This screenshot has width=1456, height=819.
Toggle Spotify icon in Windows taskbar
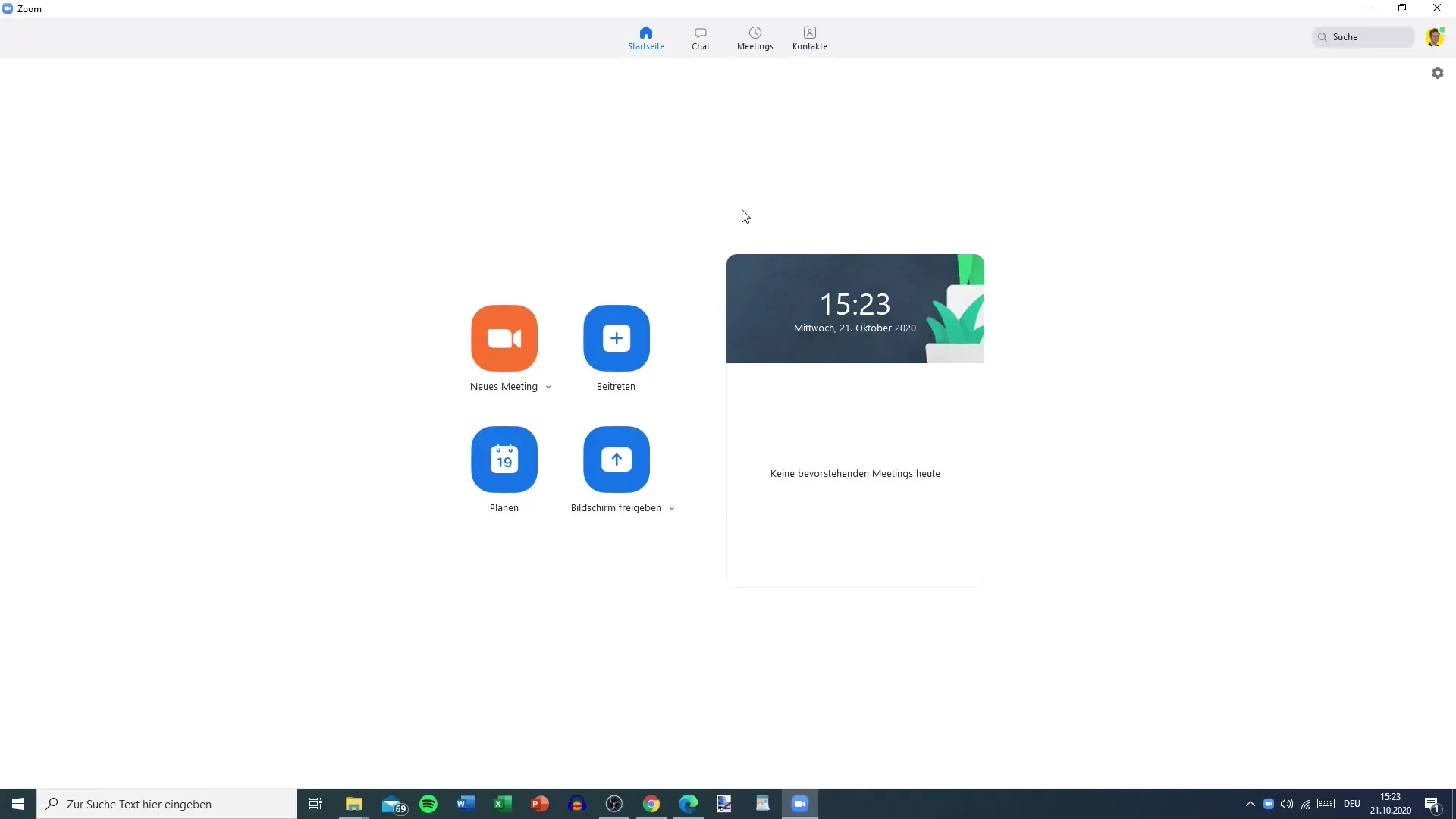pyautogui.click(x=428, y=803)
